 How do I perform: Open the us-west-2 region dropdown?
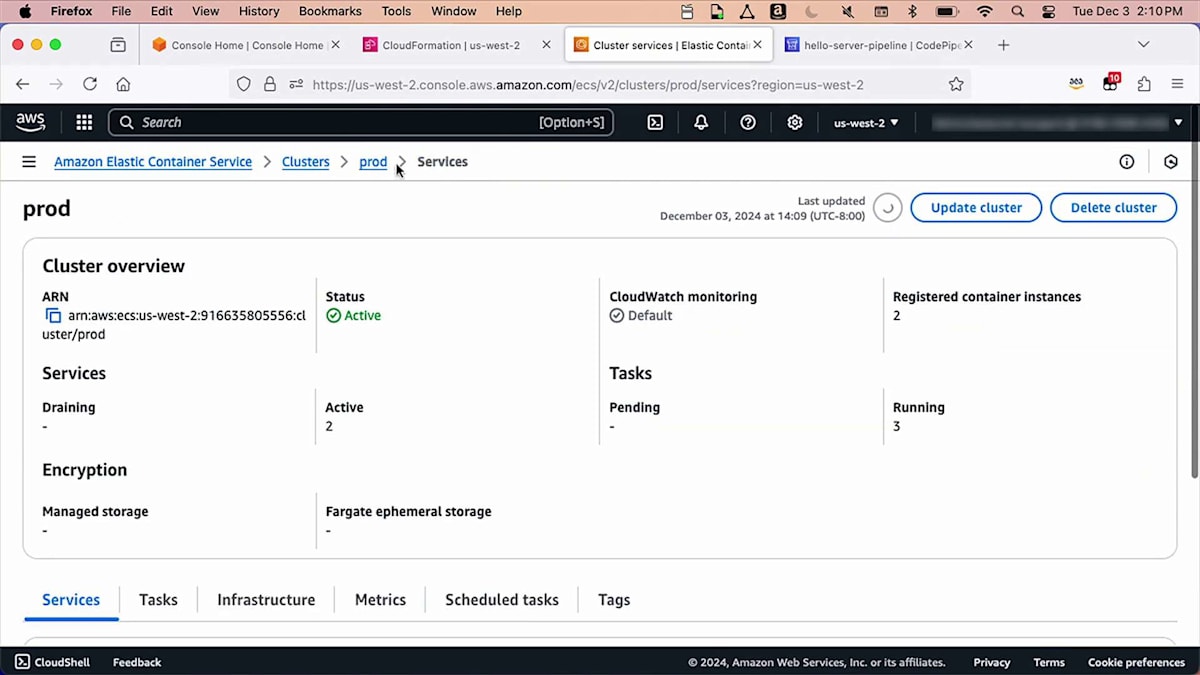pos(866,122)
